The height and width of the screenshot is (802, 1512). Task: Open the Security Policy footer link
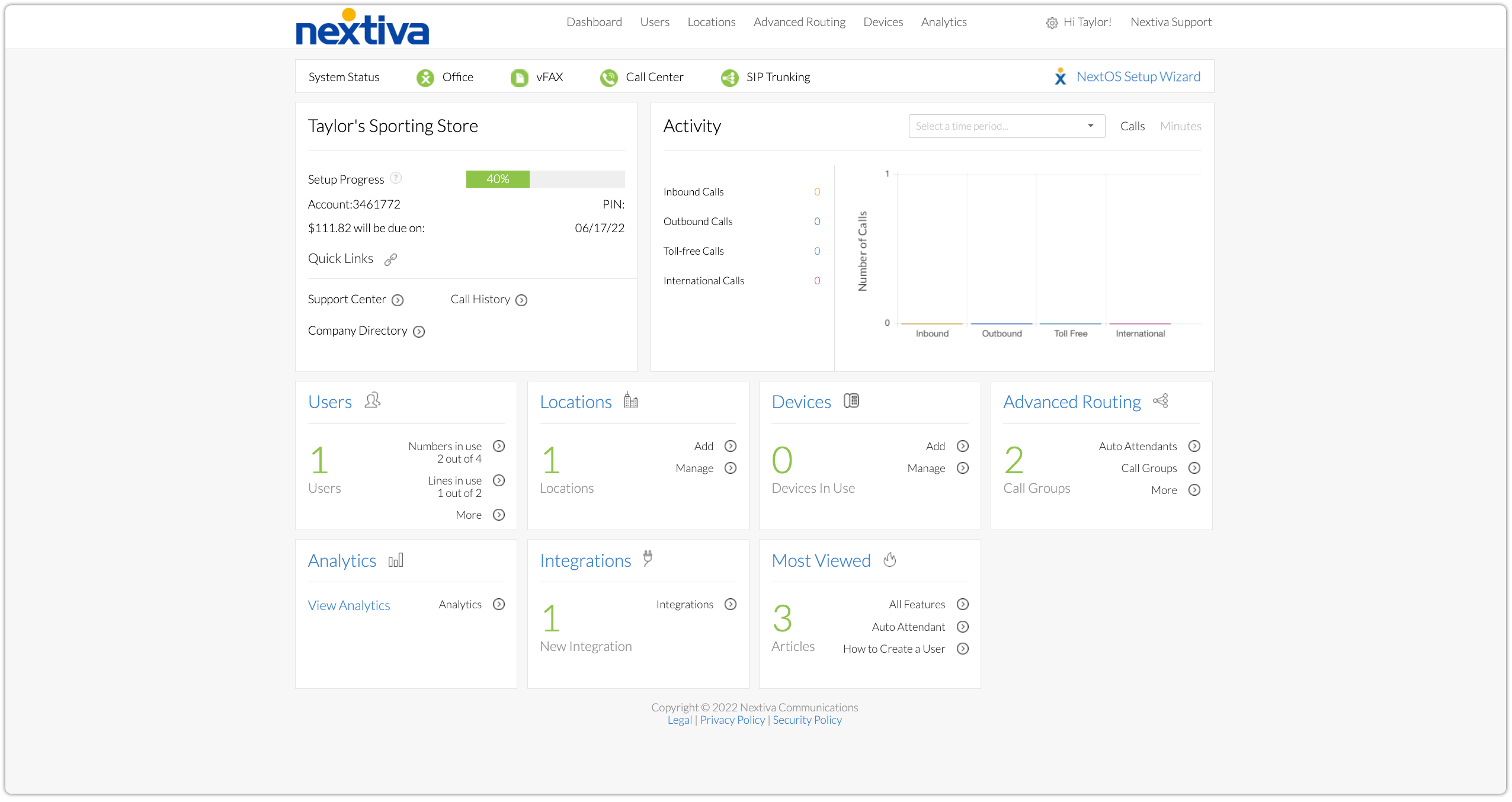(807, 720)
